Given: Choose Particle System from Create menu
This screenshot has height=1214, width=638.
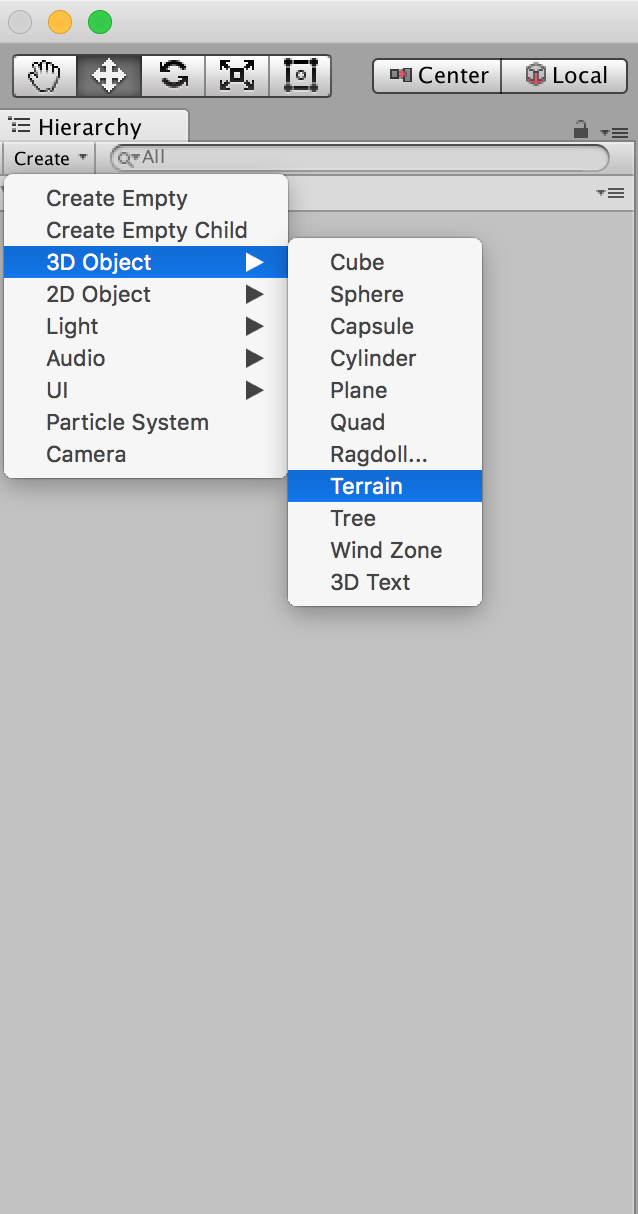Looking at the screenshot, I should (x=146, y=422).
